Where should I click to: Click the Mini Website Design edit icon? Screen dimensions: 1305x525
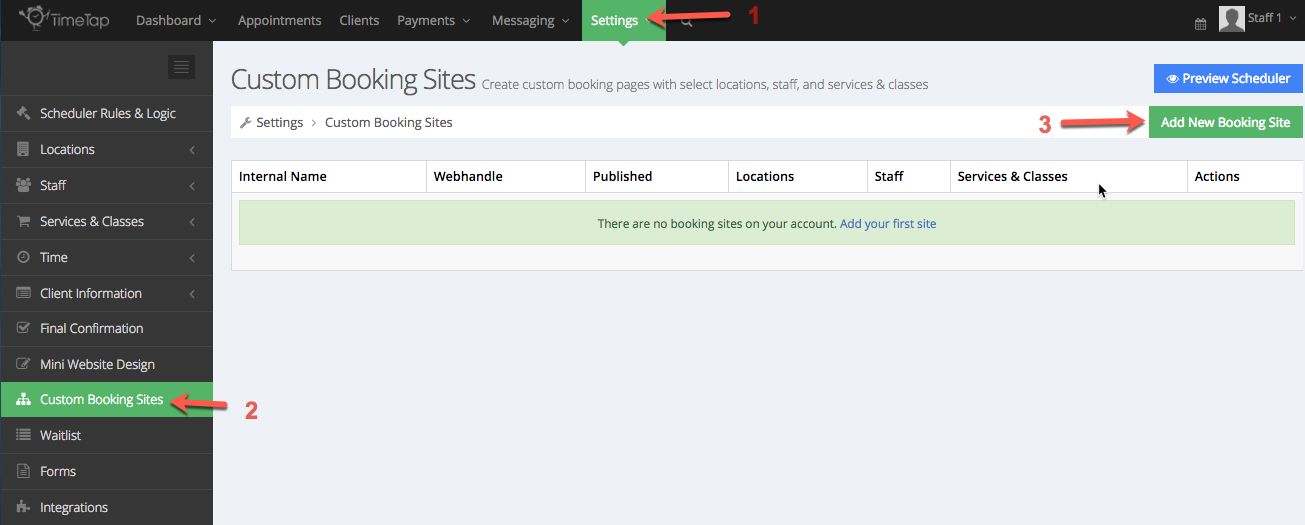click(x=23, y=364)
